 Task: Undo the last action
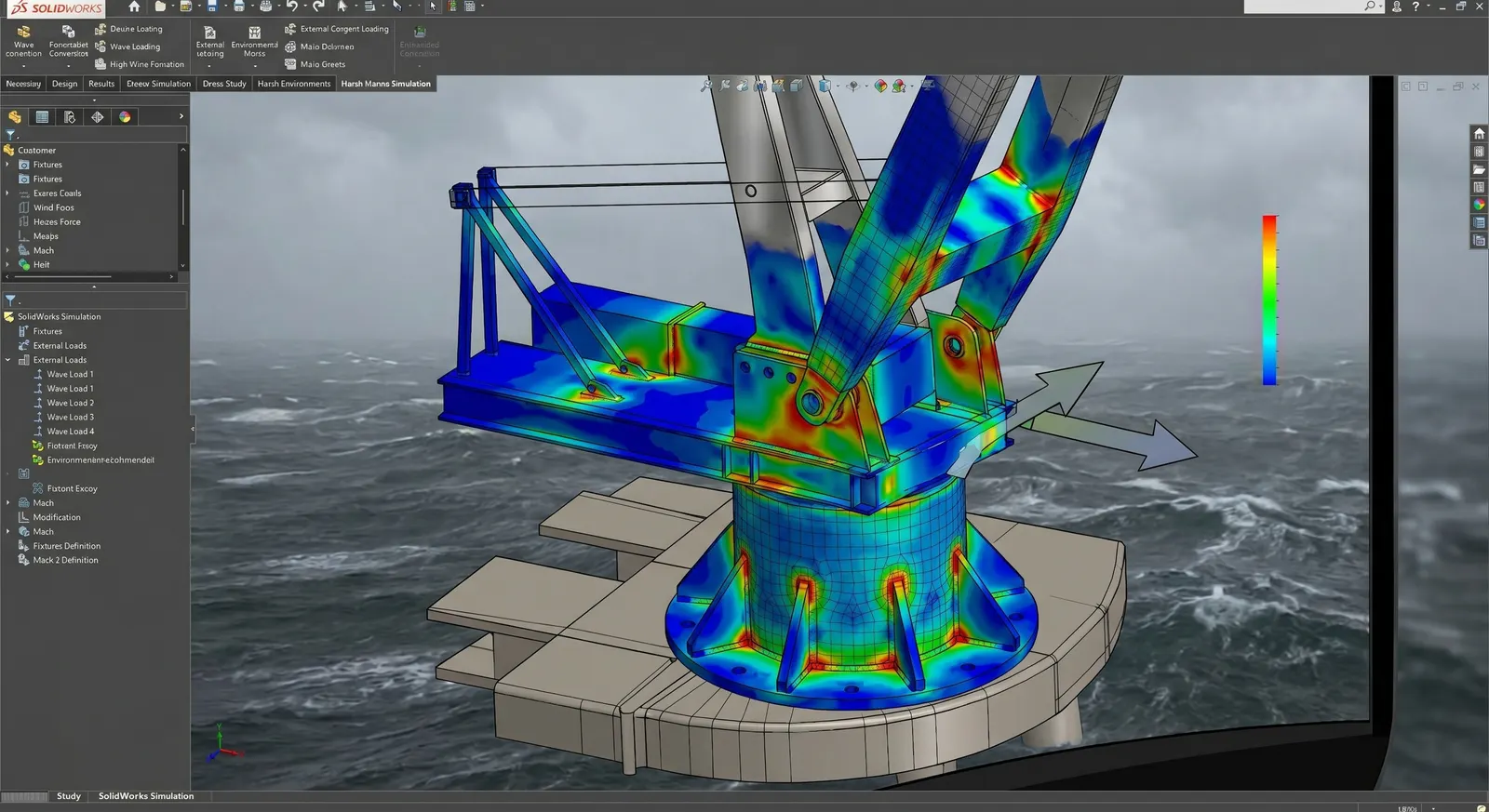(292, 7)
